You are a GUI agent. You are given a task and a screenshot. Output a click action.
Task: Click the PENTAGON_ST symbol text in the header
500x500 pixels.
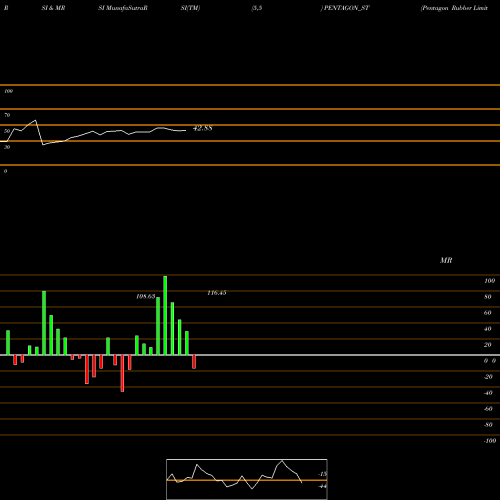point(346,8)
